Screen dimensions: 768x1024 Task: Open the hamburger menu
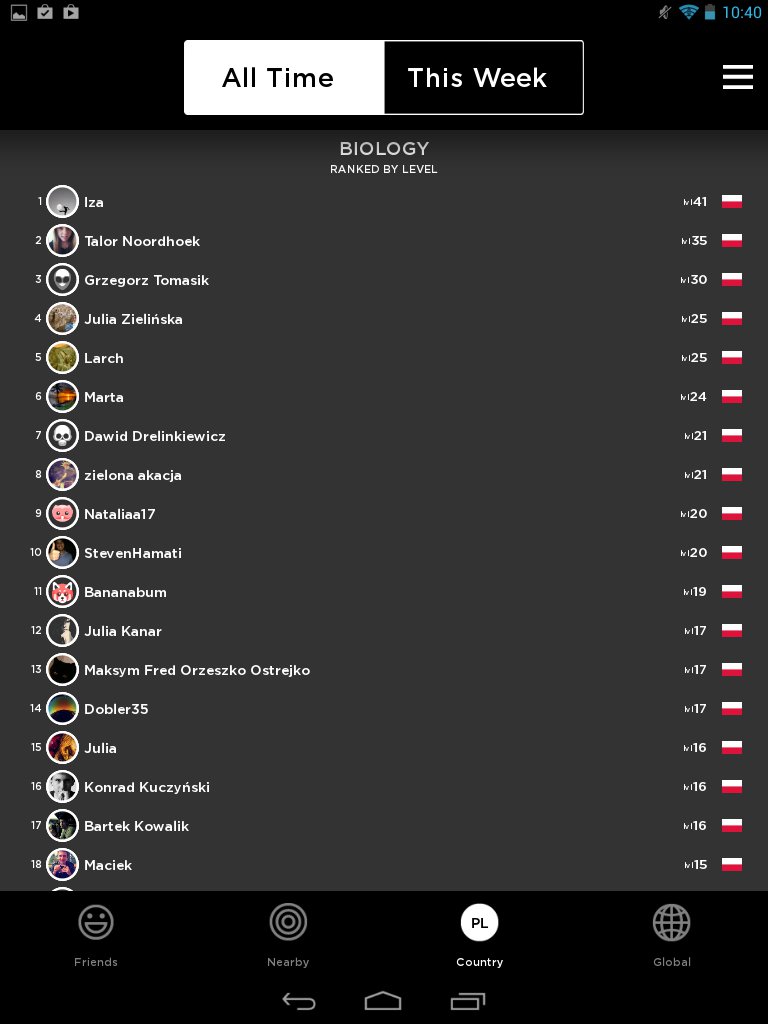[737, 78]
